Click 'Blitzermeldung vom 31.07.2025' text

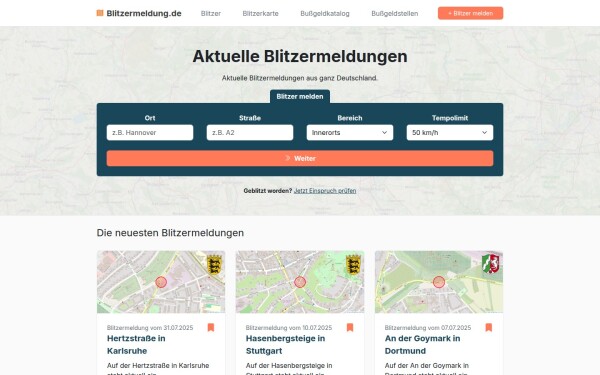click(150, 328)
